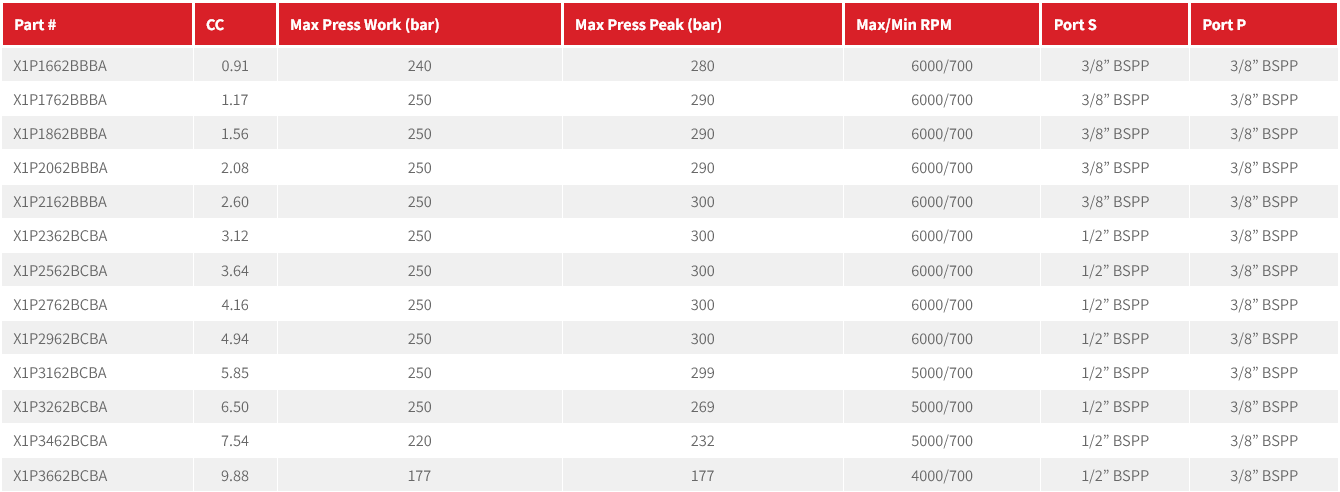Select the 232 peak pressure cell
The height and width of the screenshot is (492, 1340).
click(703, 441)
